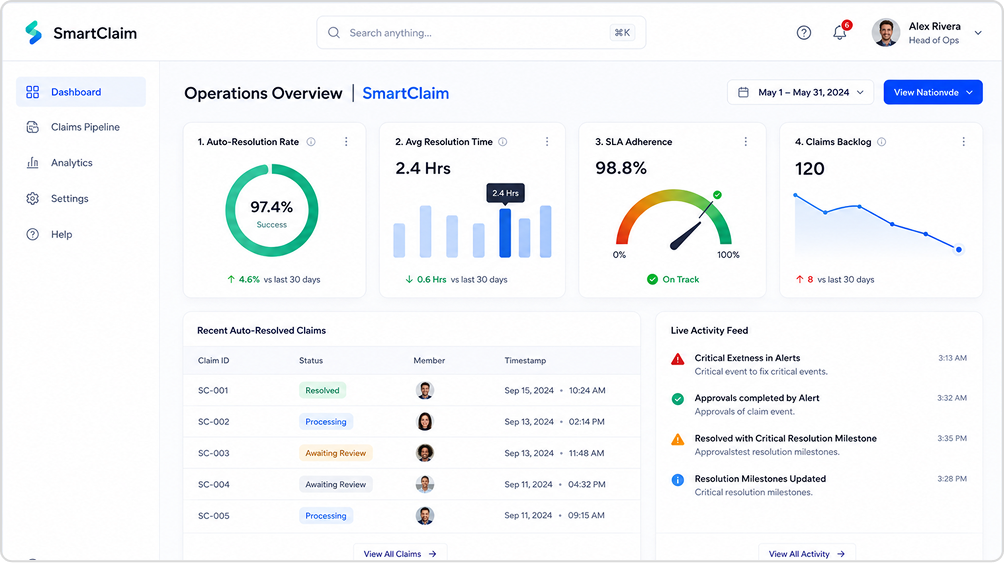The image size is (1004, 563).
Task: Click info icon next to Avg Resolution Time
Action: (x=503, y=142)
